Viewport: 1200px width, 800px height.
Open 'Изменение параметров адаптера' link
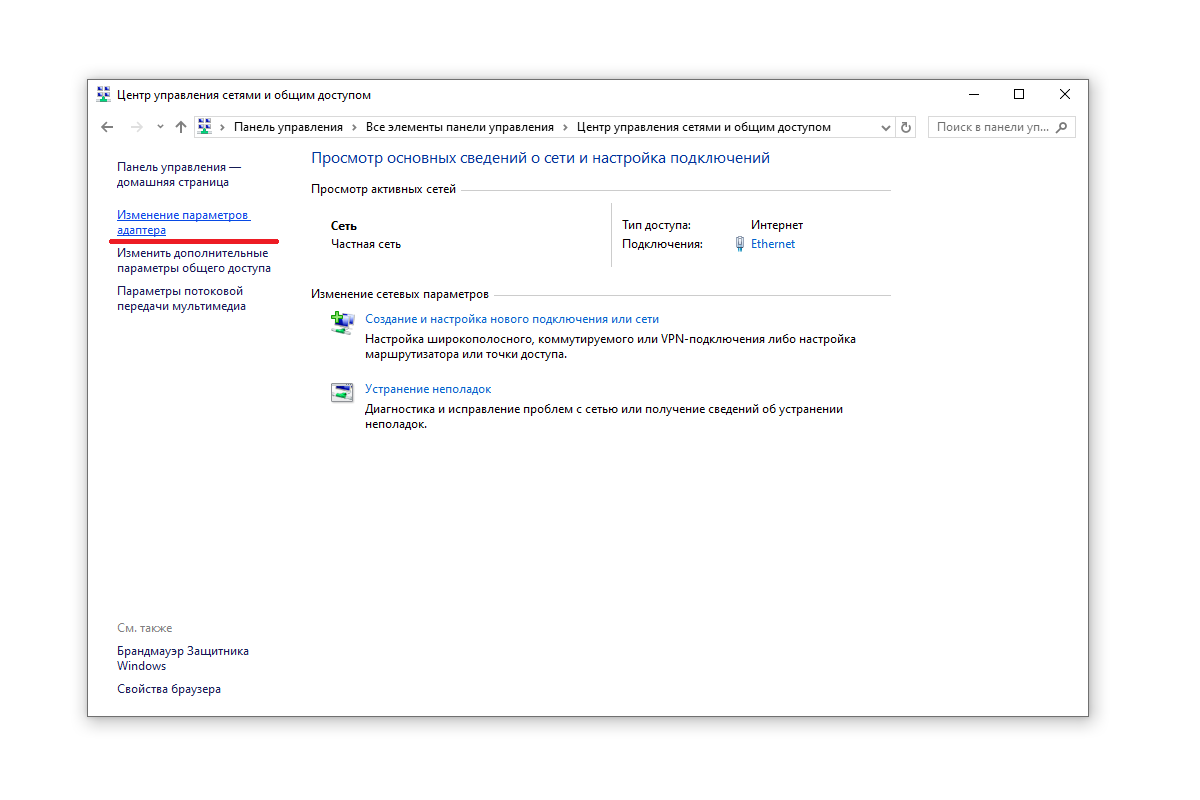pyautogui.click(x=183, y=223)
